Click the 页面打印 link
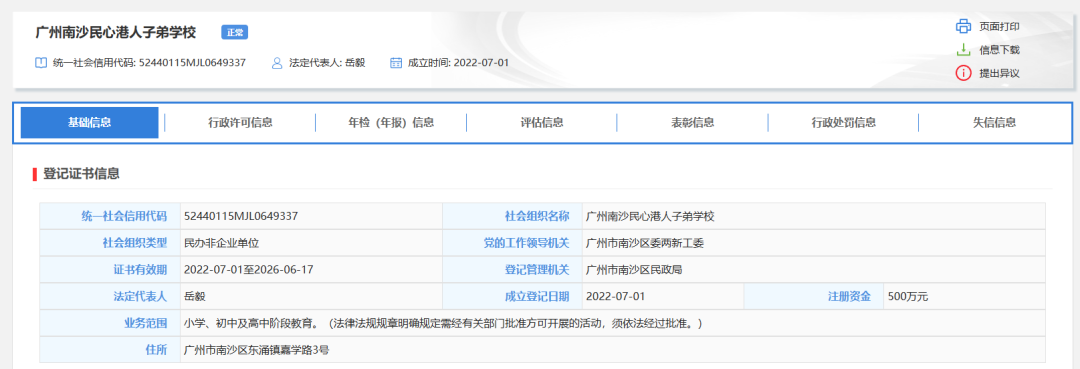Viewport: 1080px width, 369px height. (999, 27)
